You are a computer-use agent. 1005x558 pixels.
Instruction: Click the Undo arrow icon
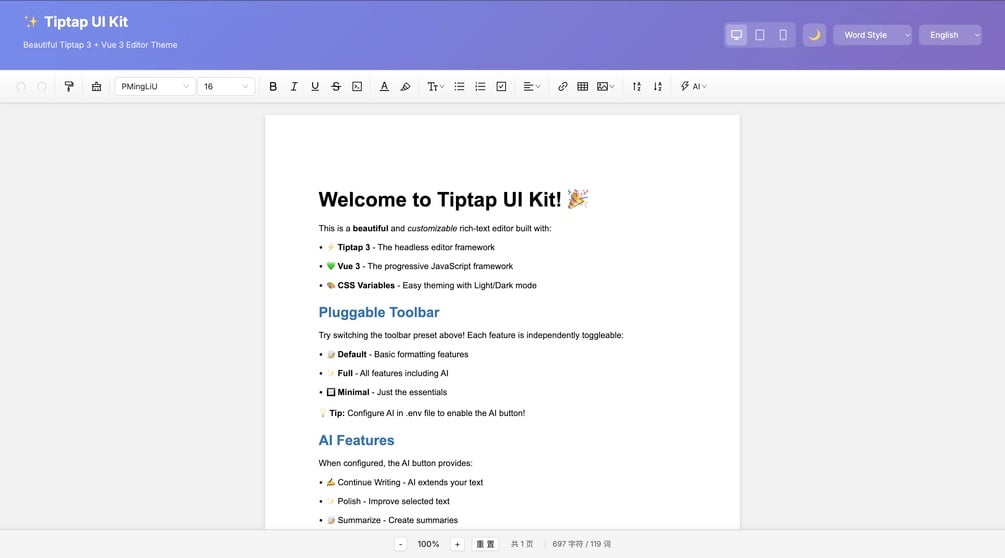(21, 86)
